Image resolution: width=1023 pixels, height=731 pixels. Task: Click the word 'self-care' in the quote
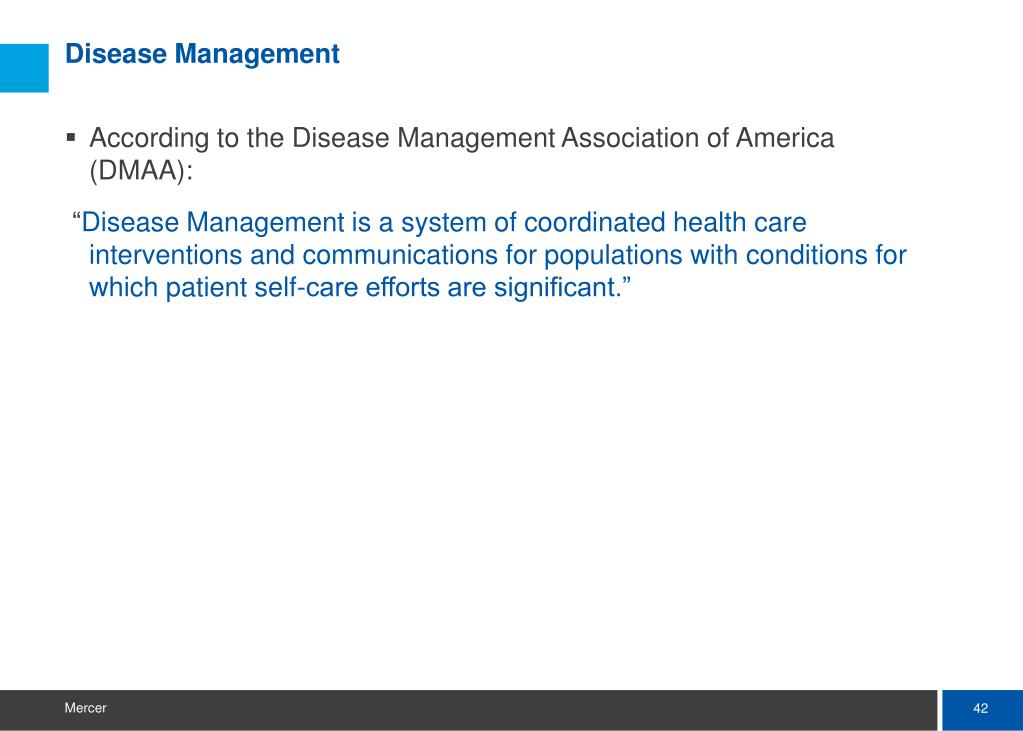tap(306, 287)
